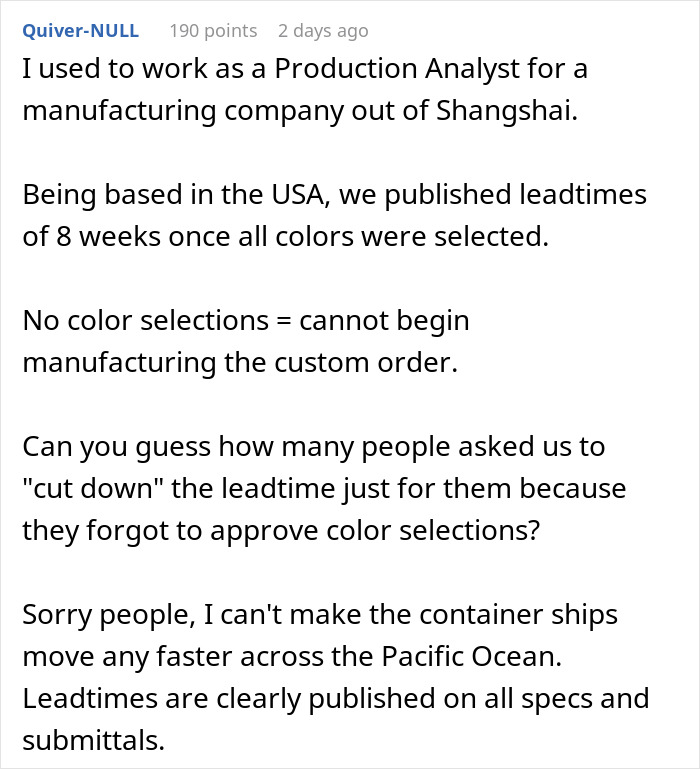Click the line 'No color selections = cannot begin'
The width and height of the screenshot is (700, 769).
click(x=246, y=321)
